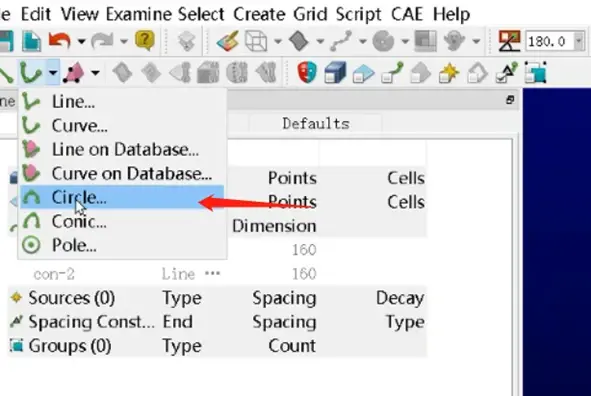Choose Circle... from the dropdown
The width and height of the screenshot is (591, 396).
click(122, 197)
